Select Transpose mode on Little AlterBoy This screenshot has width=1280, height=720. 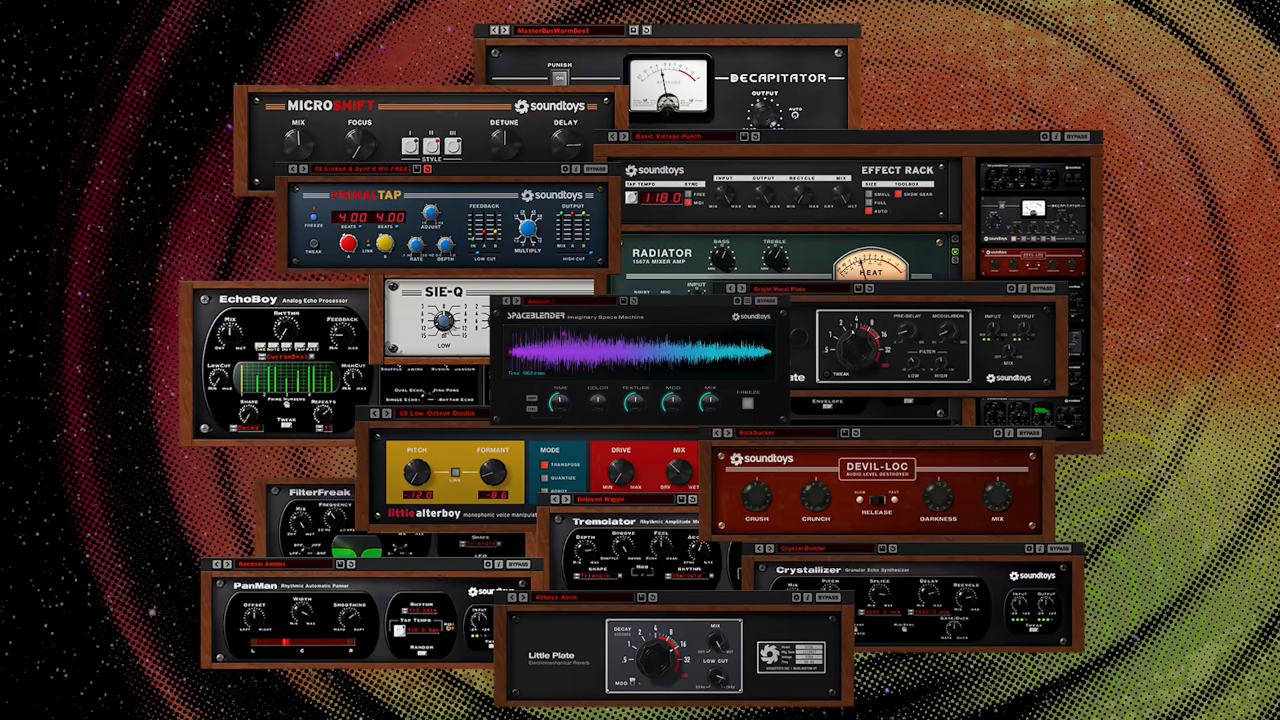544,464
